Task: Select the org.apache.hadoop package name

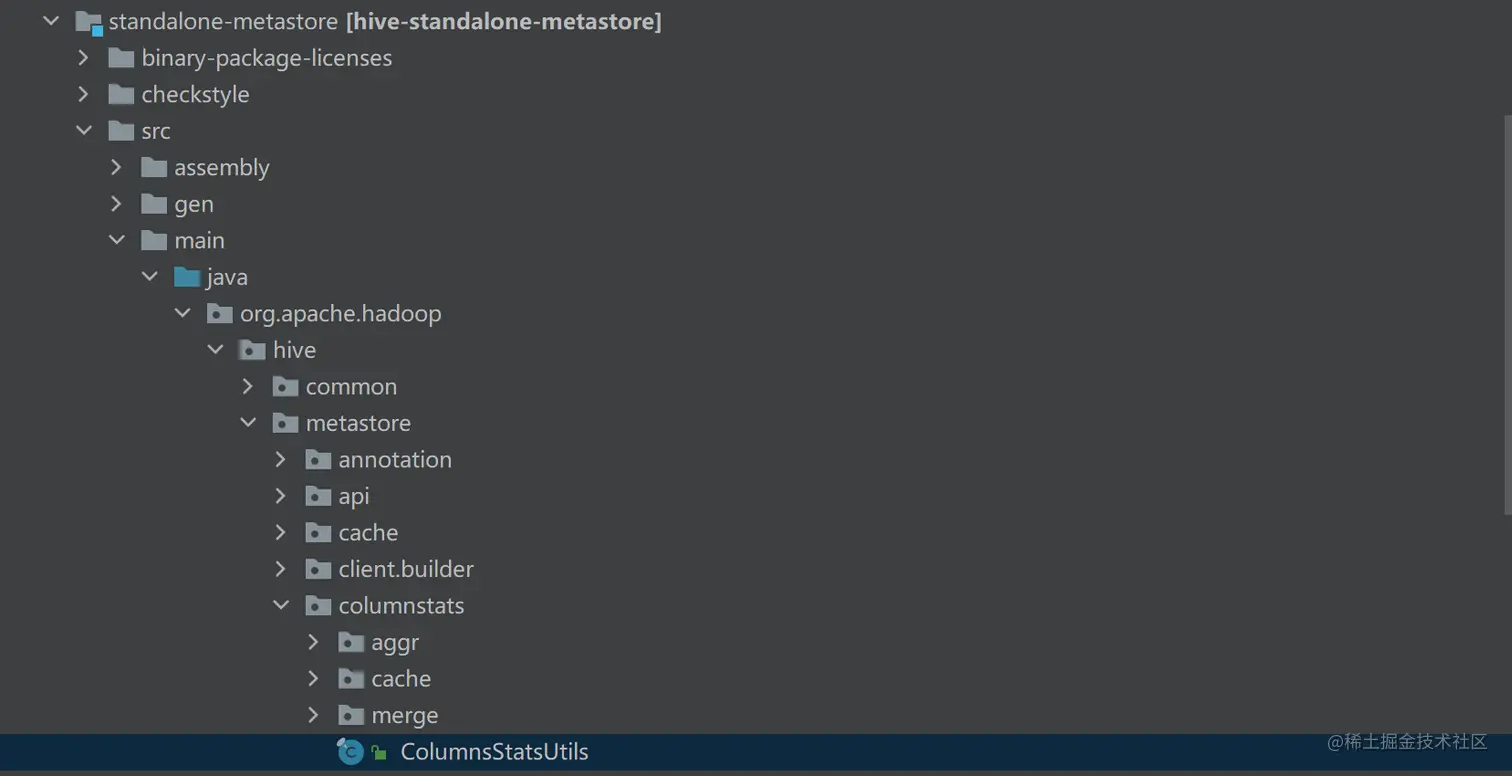Action: point(340,314)
